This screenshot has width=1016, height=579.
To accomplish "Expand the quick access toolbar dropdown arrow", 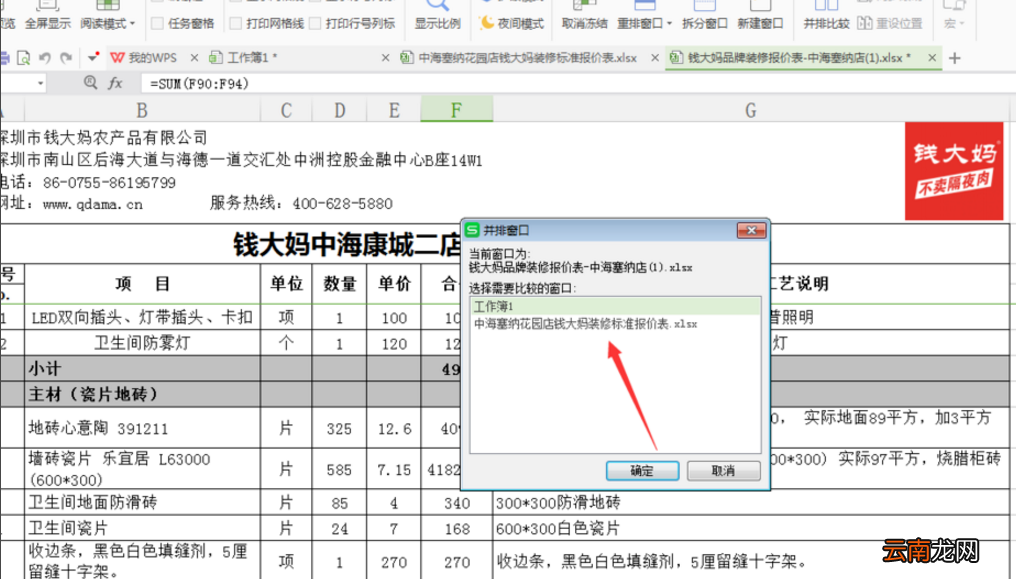I will [93, 58].
